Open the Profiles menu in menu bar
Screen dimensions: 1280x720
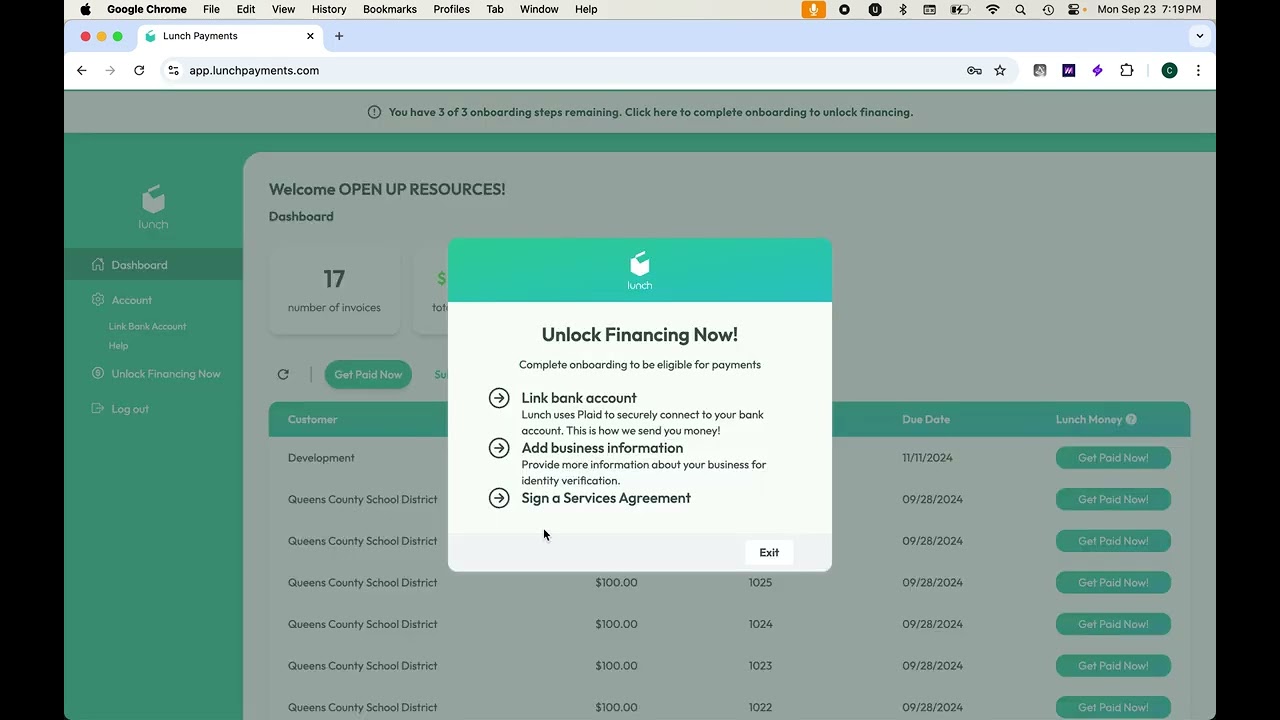[452, 9]
